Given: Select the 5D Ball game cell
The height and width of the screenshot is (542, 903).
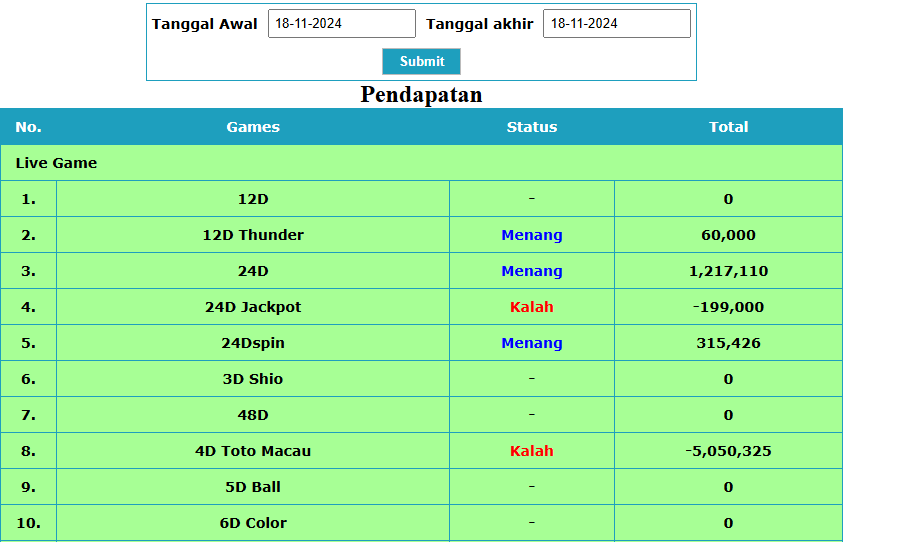Looking at the screenshot, I should (x=253, y=487).
